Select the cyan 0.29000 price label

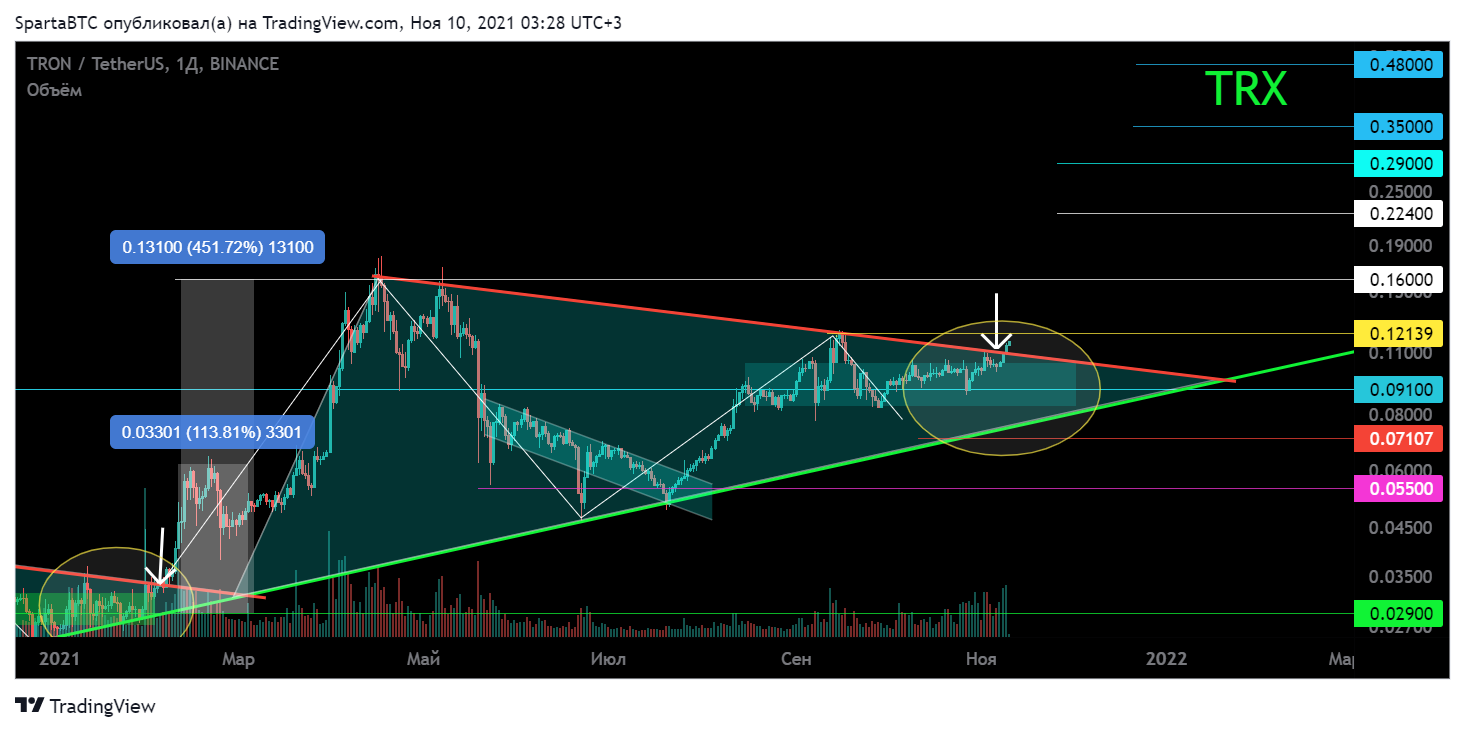point(1398,163)
